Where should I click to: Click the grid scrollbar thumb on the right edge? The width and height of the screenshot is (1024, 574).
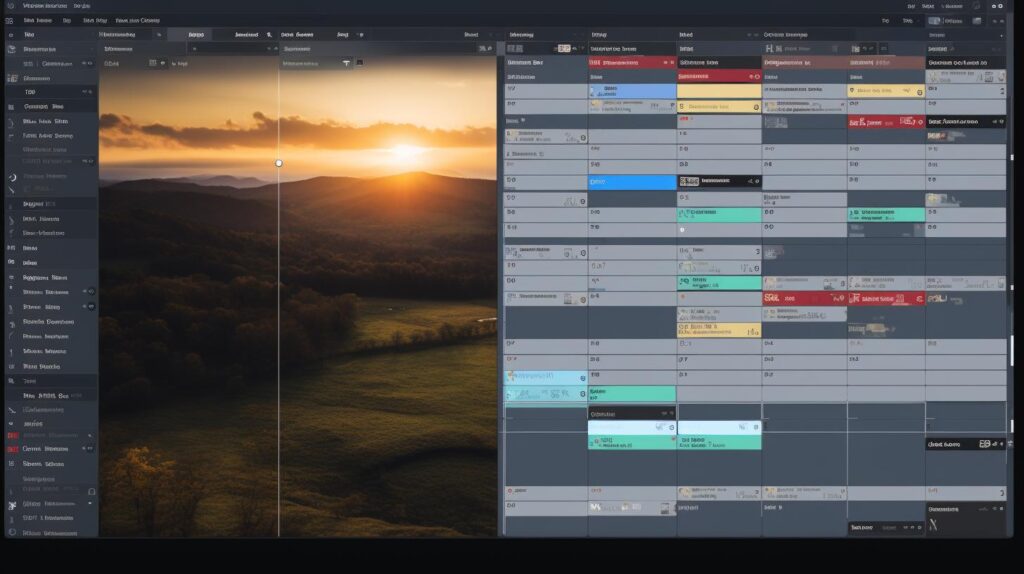(x=1012, y=349)
